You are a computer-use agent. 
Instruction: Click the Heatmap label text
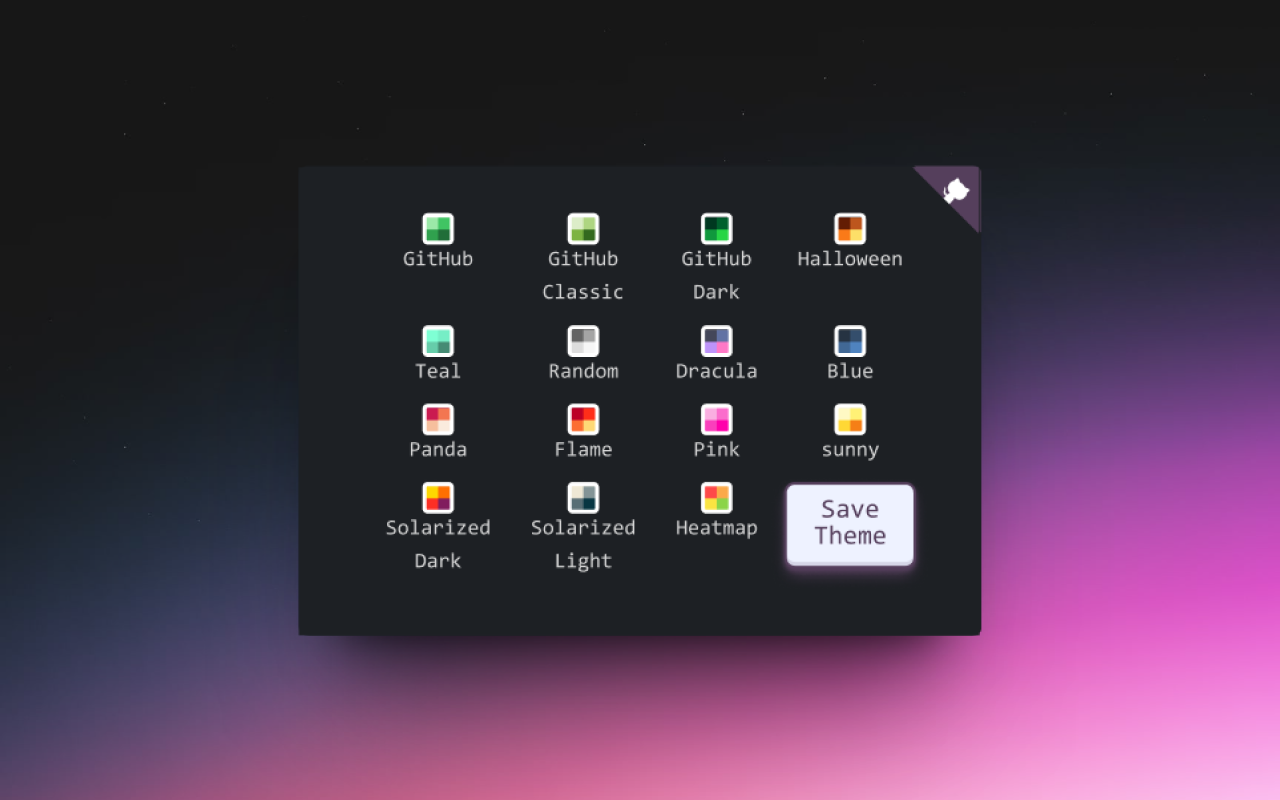click(716, 526)
